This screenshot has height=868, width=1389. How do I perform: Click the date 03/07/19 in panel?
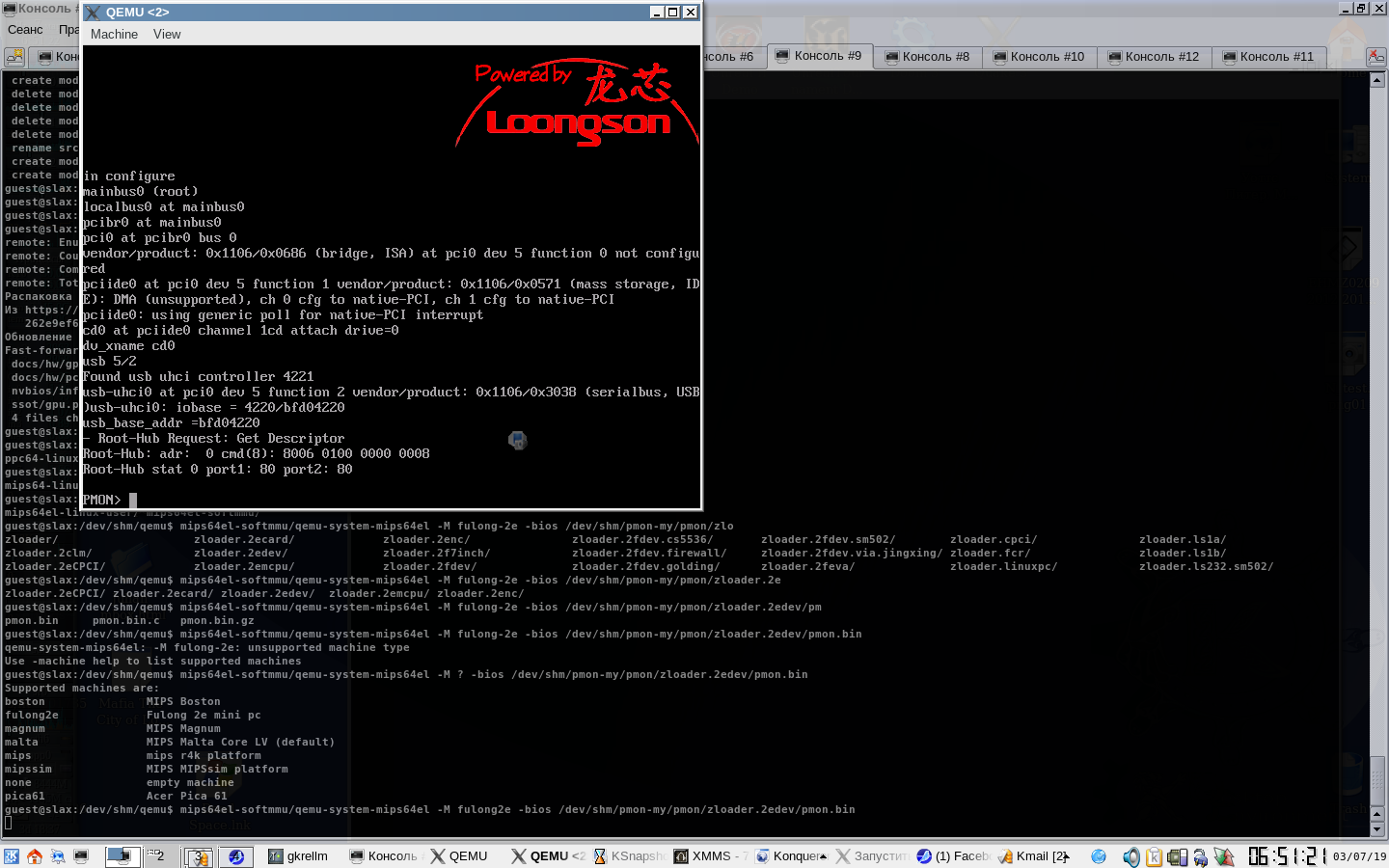pyautogui.click(x=1359, y=856)
